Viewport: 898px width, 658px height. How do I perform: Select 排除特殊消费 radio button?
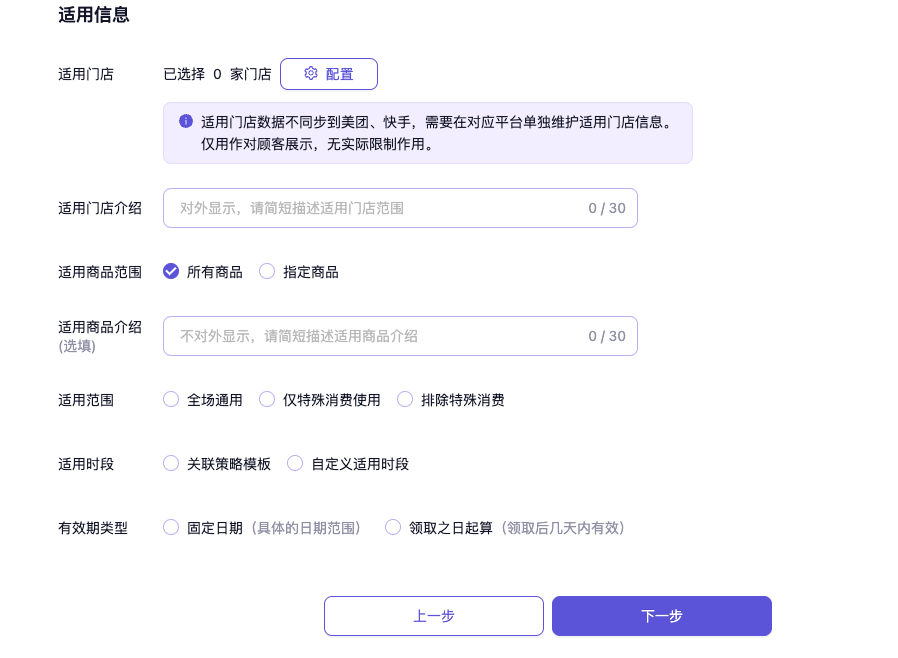click(405, 399)
